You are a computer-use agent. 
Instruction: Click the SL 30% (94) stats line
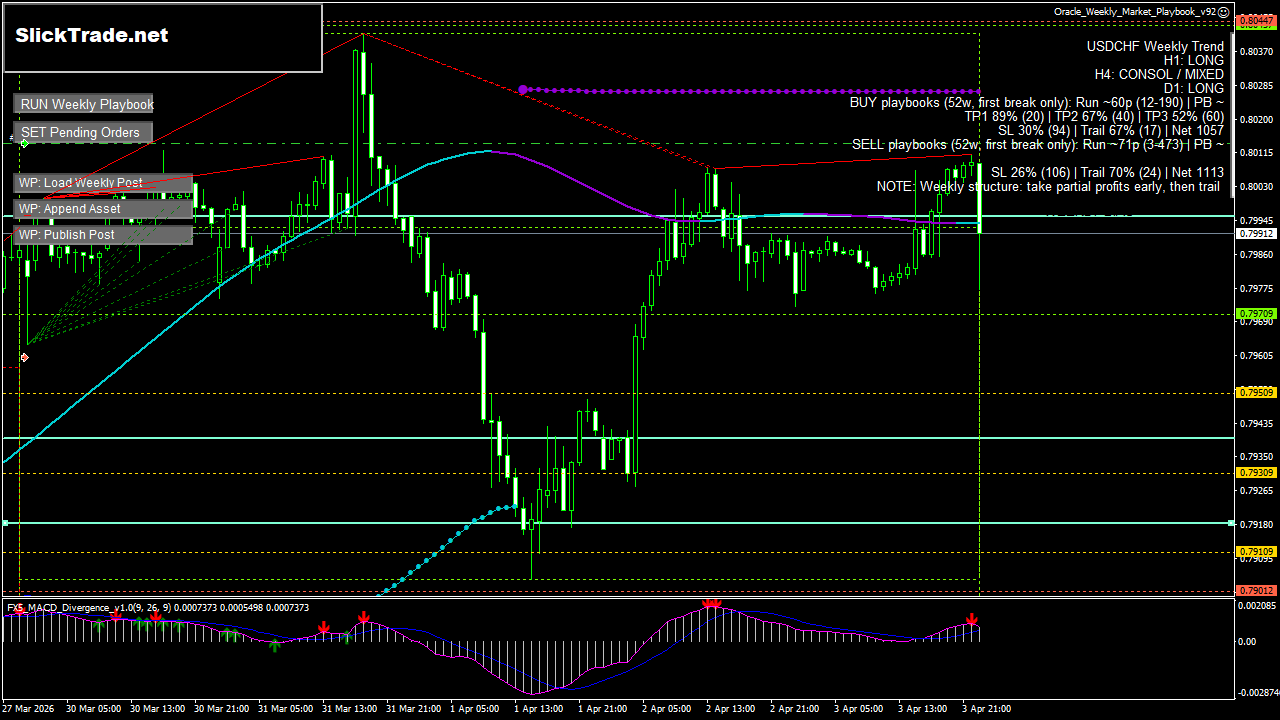pos(1111,130)
